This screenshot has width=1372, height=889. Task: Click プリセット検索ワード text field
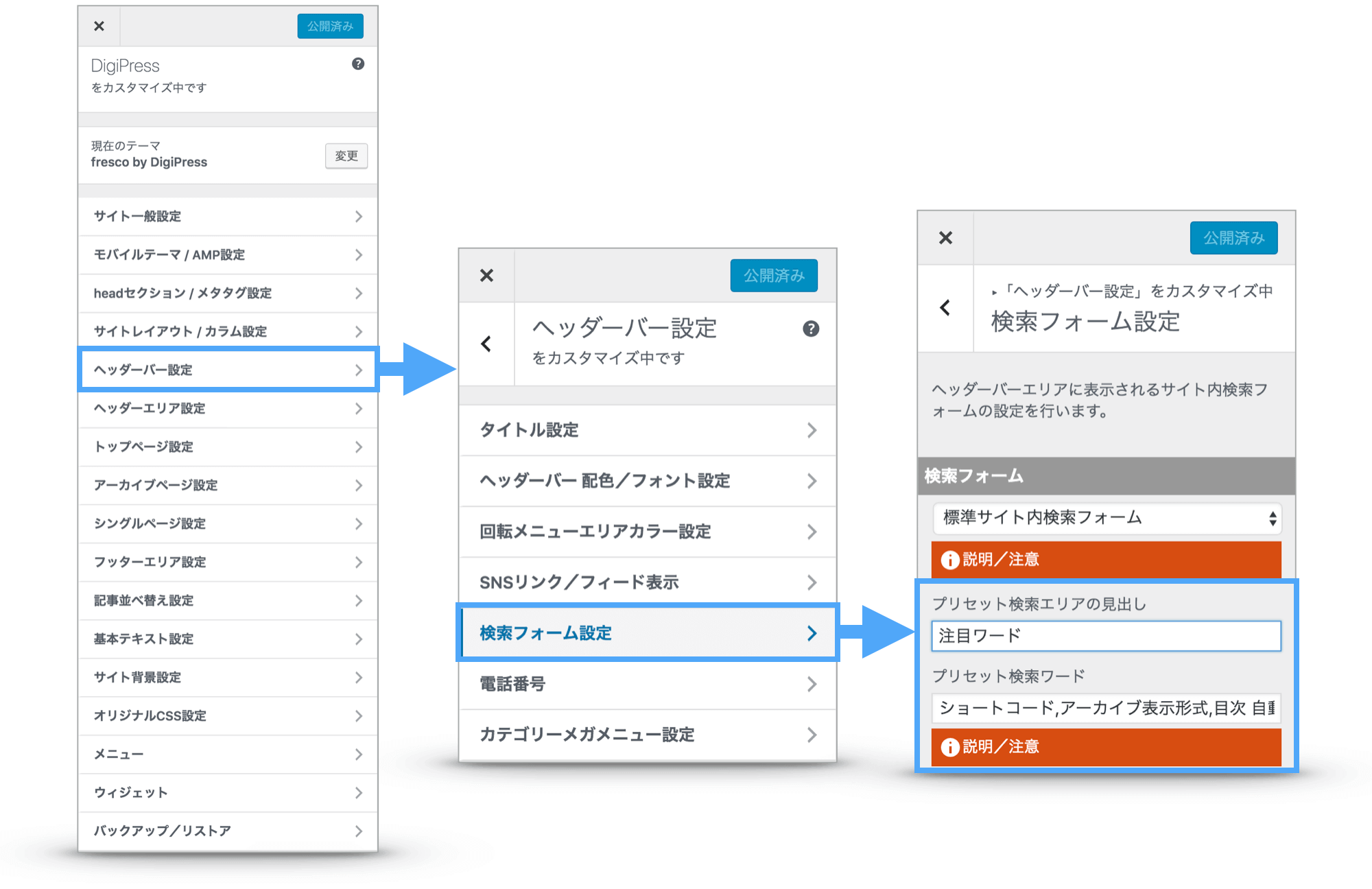[x=1105, y=708]
